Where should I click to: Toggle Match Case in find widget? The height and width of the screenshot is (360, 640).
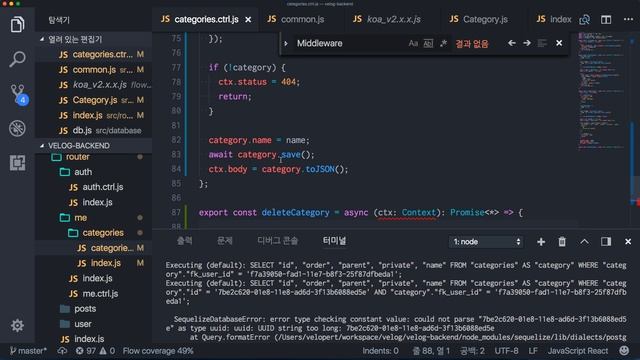[x=413, y=43]
